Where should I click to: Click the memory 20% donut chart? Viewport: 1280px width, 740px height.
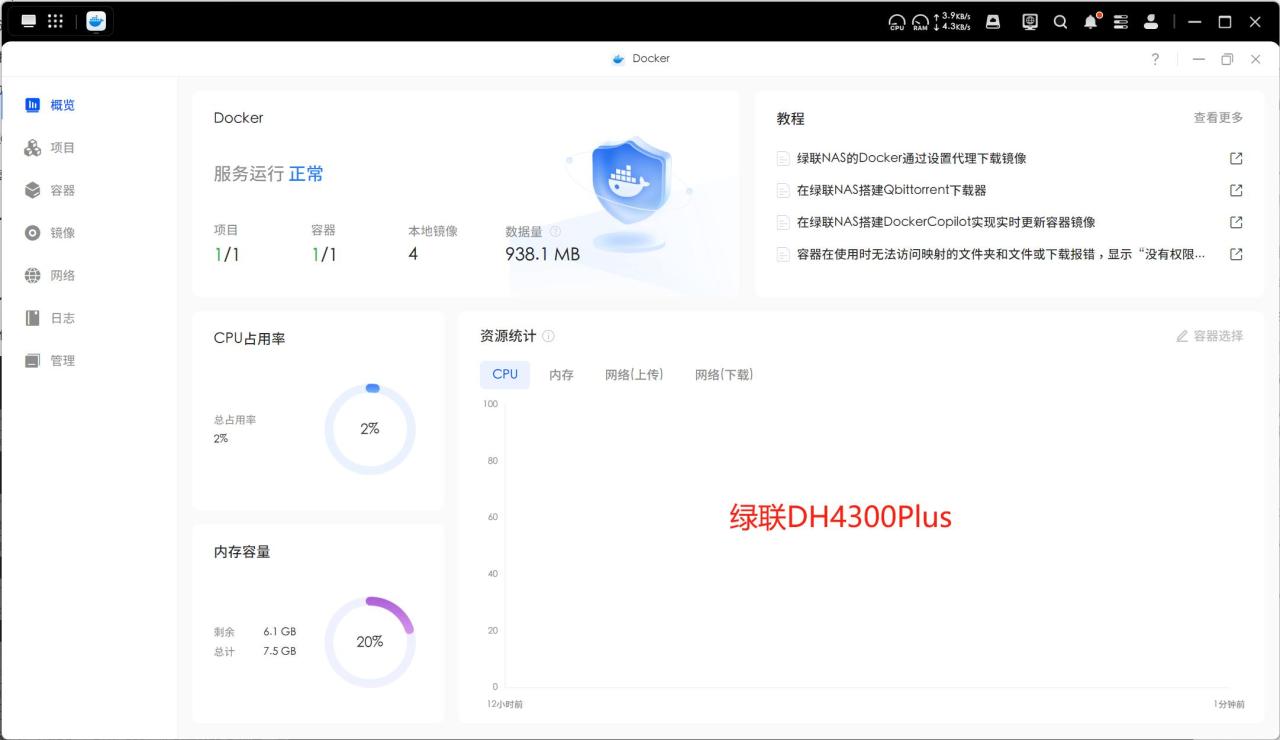(x=370, y=642)
